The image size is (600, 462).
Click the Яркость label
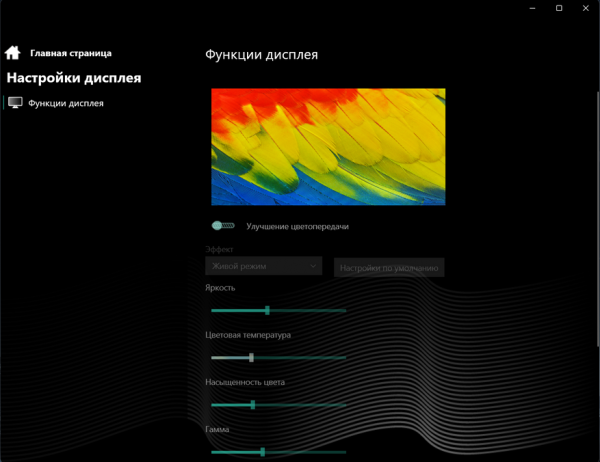tap(220, 288)
